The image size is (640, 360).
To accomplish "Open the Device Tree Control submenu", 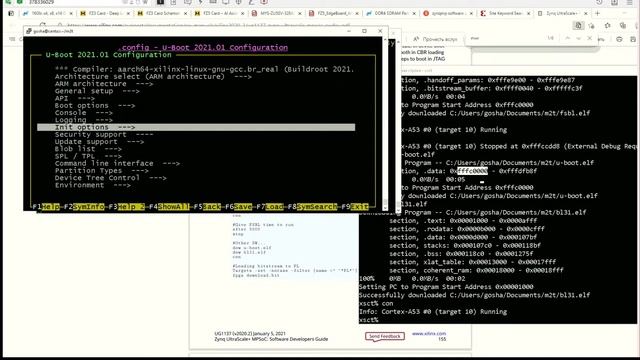I will [x=111, y=178].
